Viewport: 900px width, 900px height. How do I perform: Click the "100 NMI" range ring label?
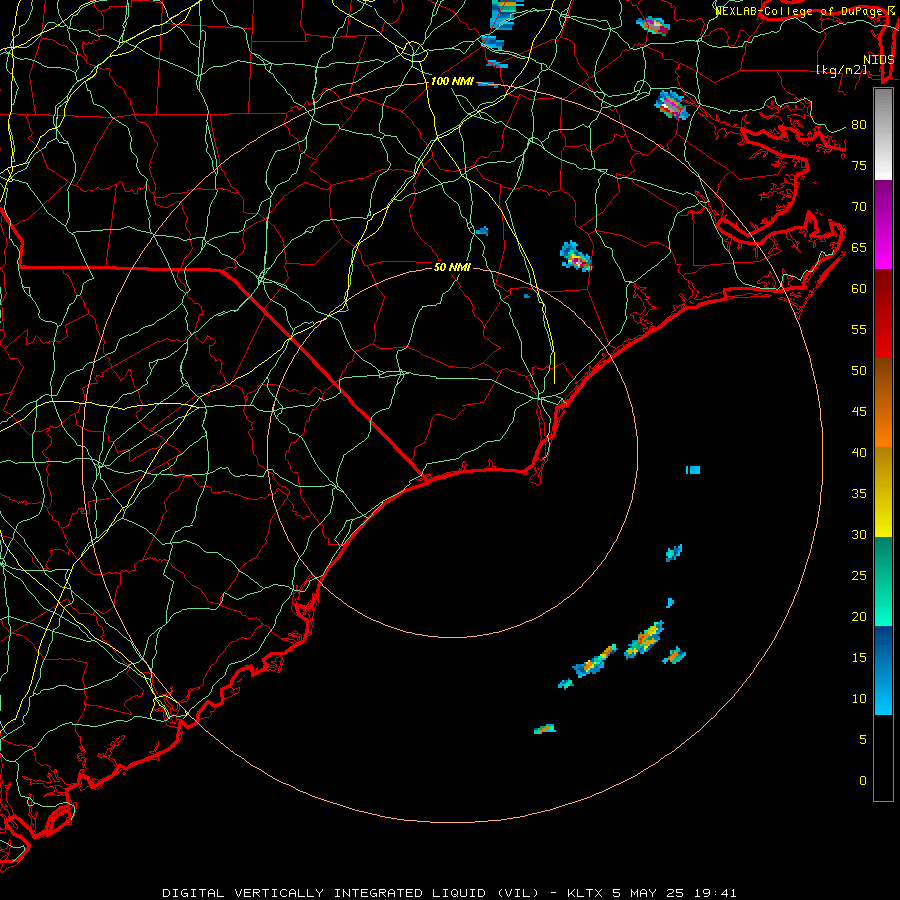[452, 81]
